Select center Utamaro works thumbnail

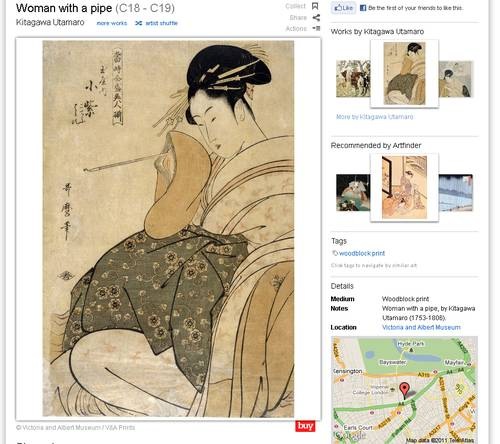point(404,73)
